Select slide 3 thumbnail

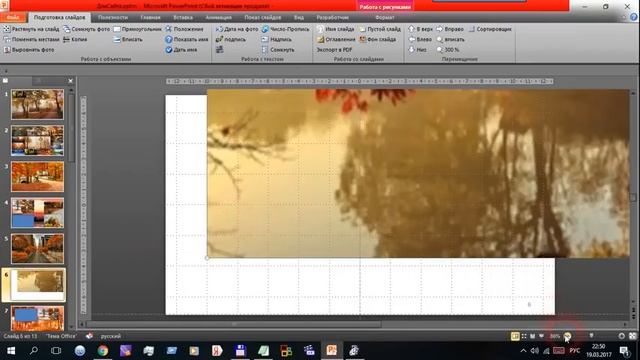(x=37, y=176)
